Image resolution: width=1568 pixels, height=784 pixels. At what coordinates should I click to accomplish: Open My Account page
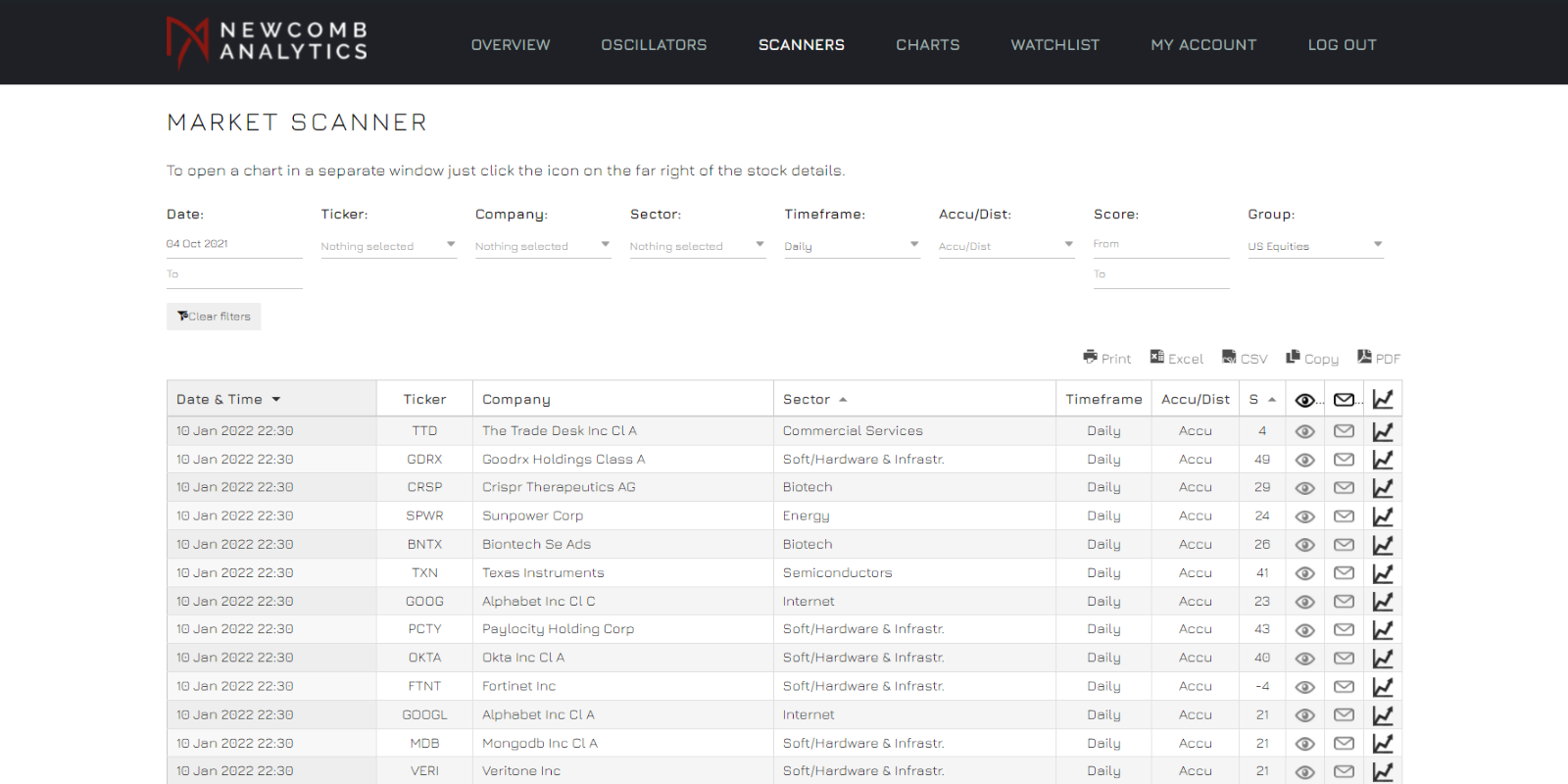[1203, 45]
